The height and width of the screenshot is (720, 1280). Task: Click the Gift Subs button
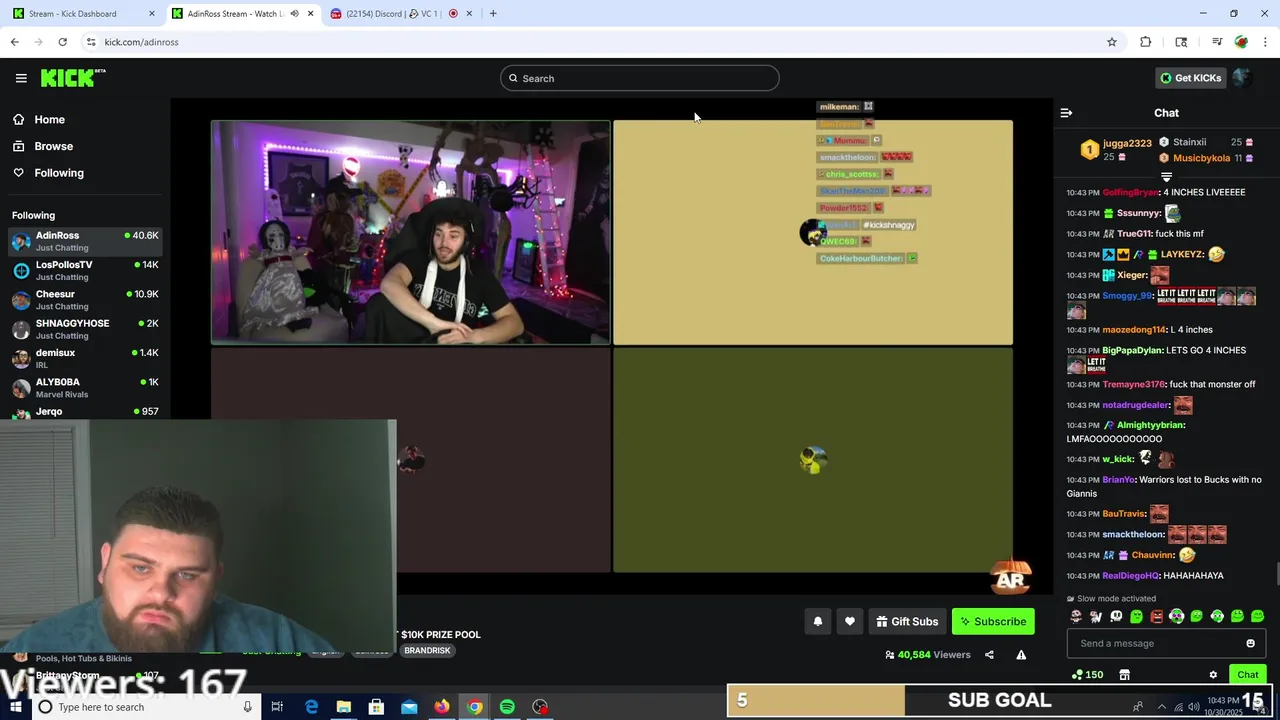[907, 621]
